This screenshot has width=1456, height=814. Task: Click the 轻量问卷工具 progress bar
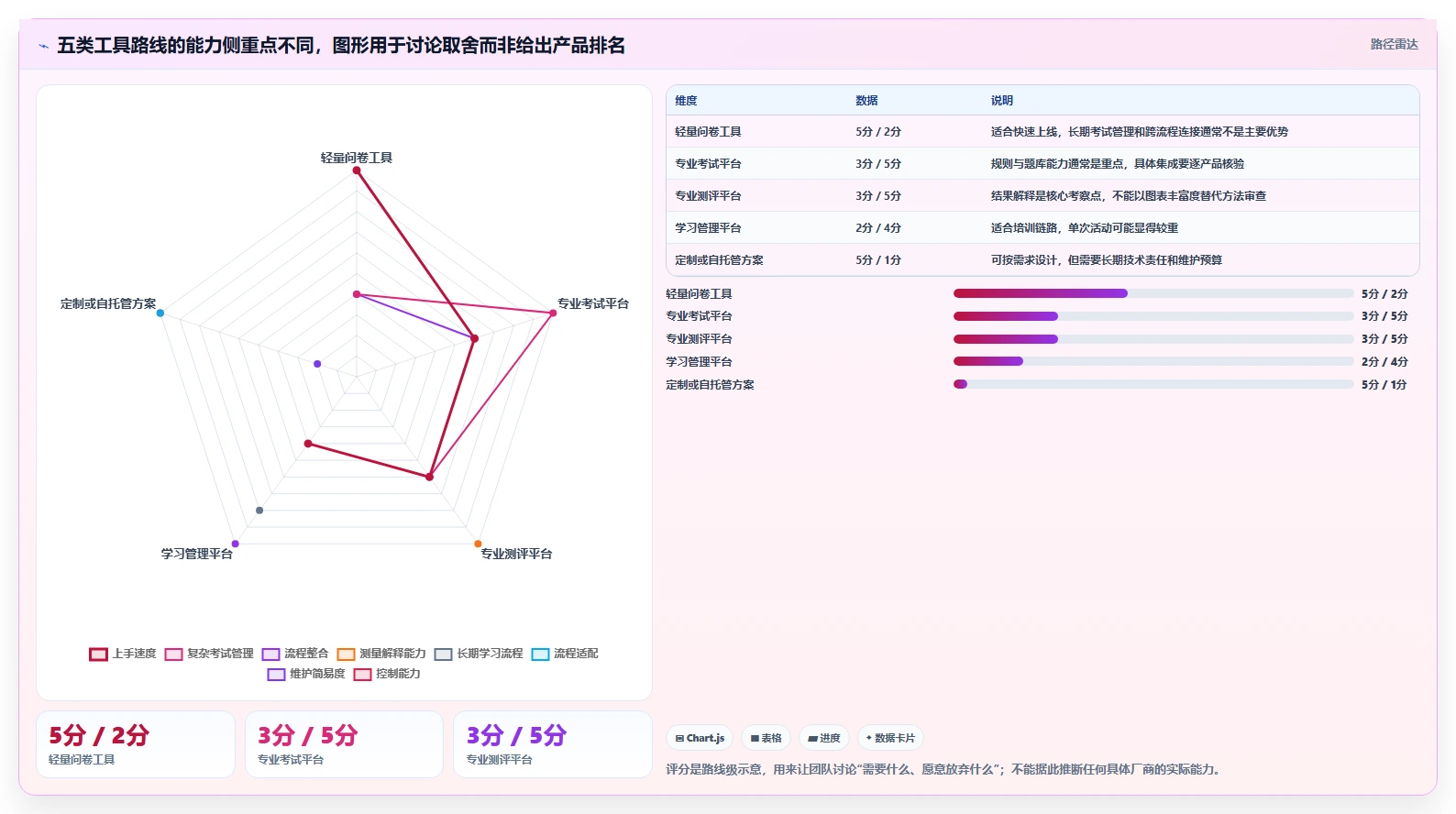[x=1153, y=293]
